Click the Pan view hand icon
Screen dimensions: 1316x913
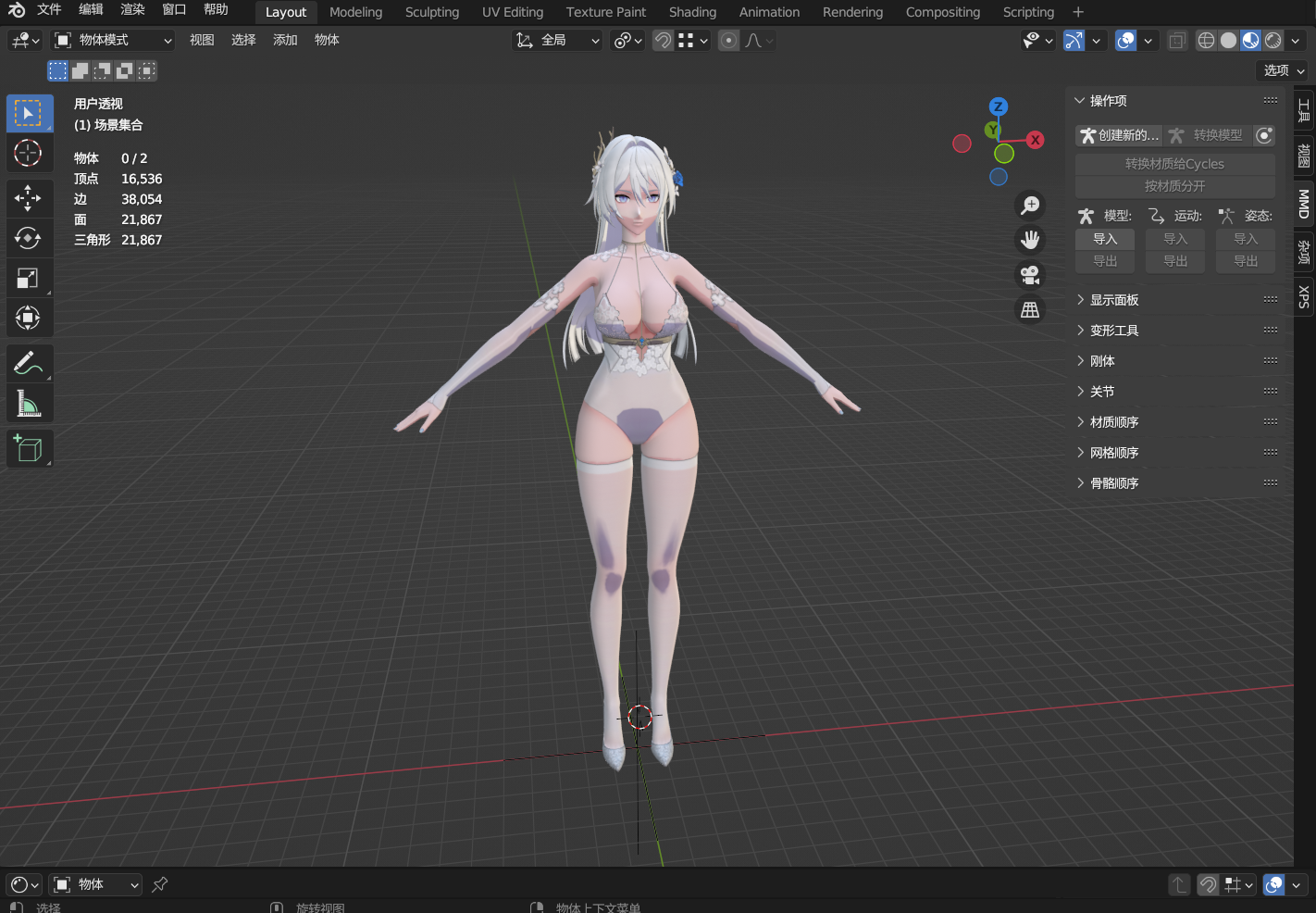pos(1030,240)
